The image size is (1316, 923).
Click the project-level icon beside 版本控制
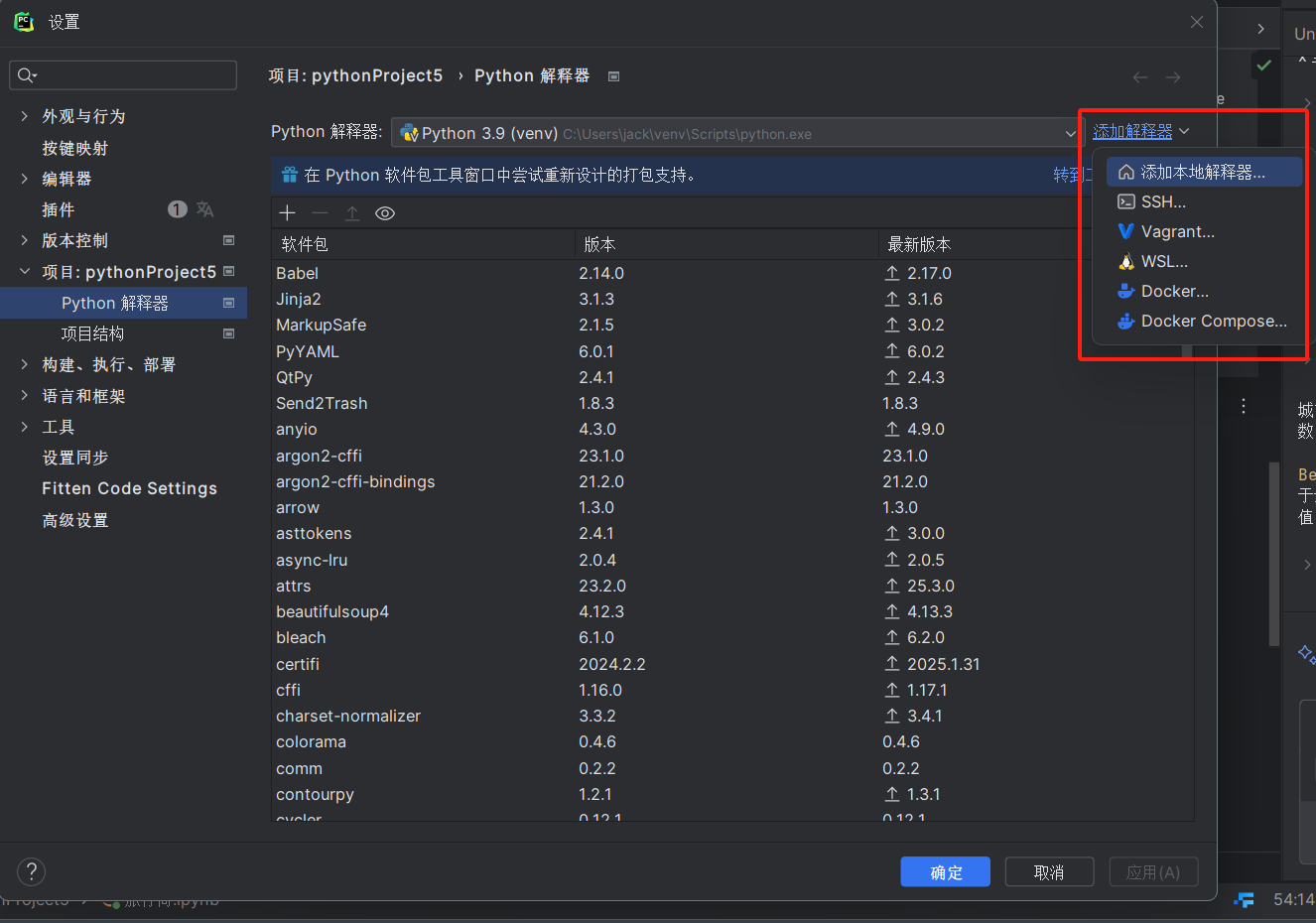(x=229, y=240)
